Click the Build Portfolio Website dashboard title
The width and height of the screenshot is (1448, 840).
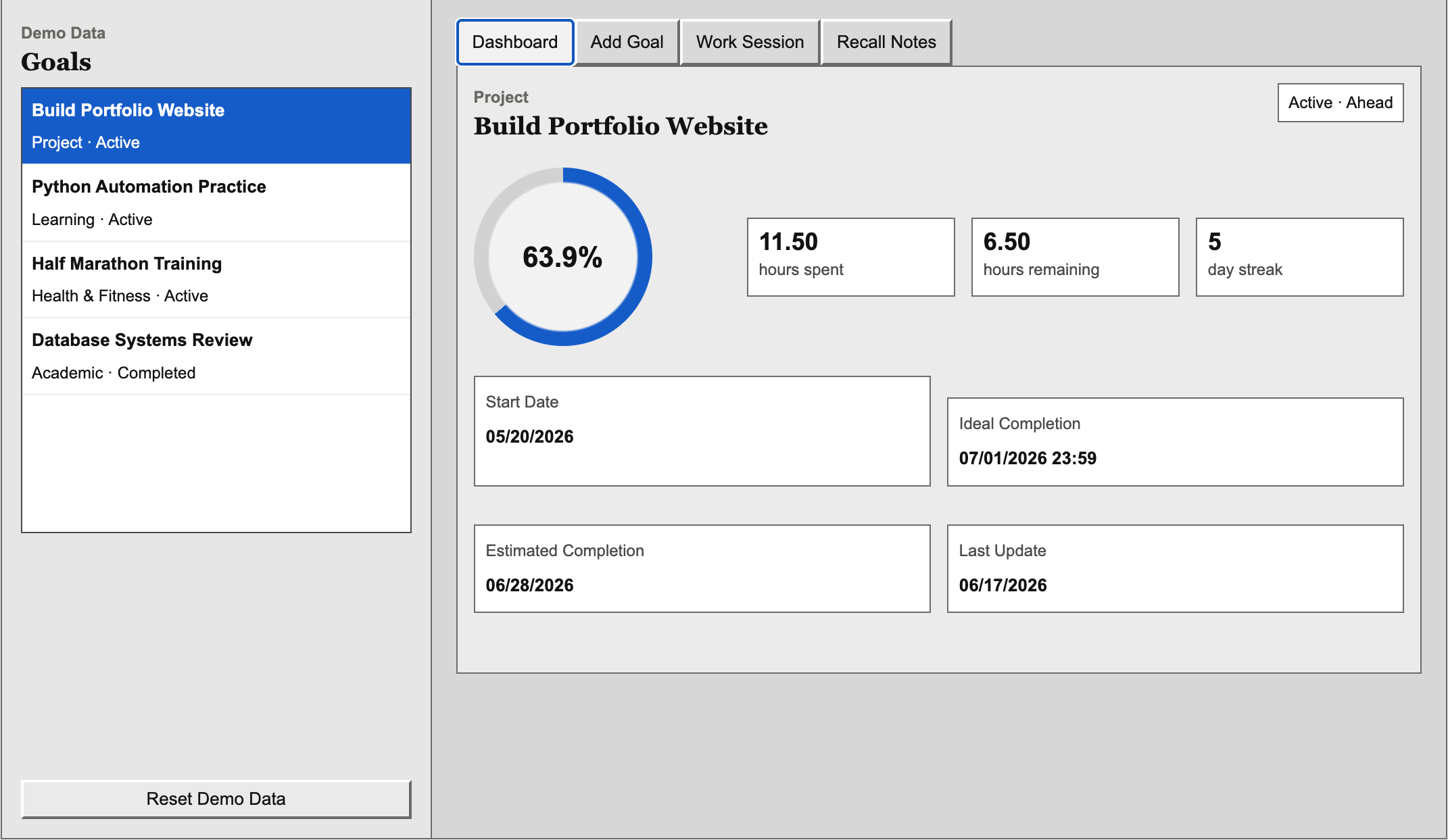pyautogui.click(x=621, y=126)
